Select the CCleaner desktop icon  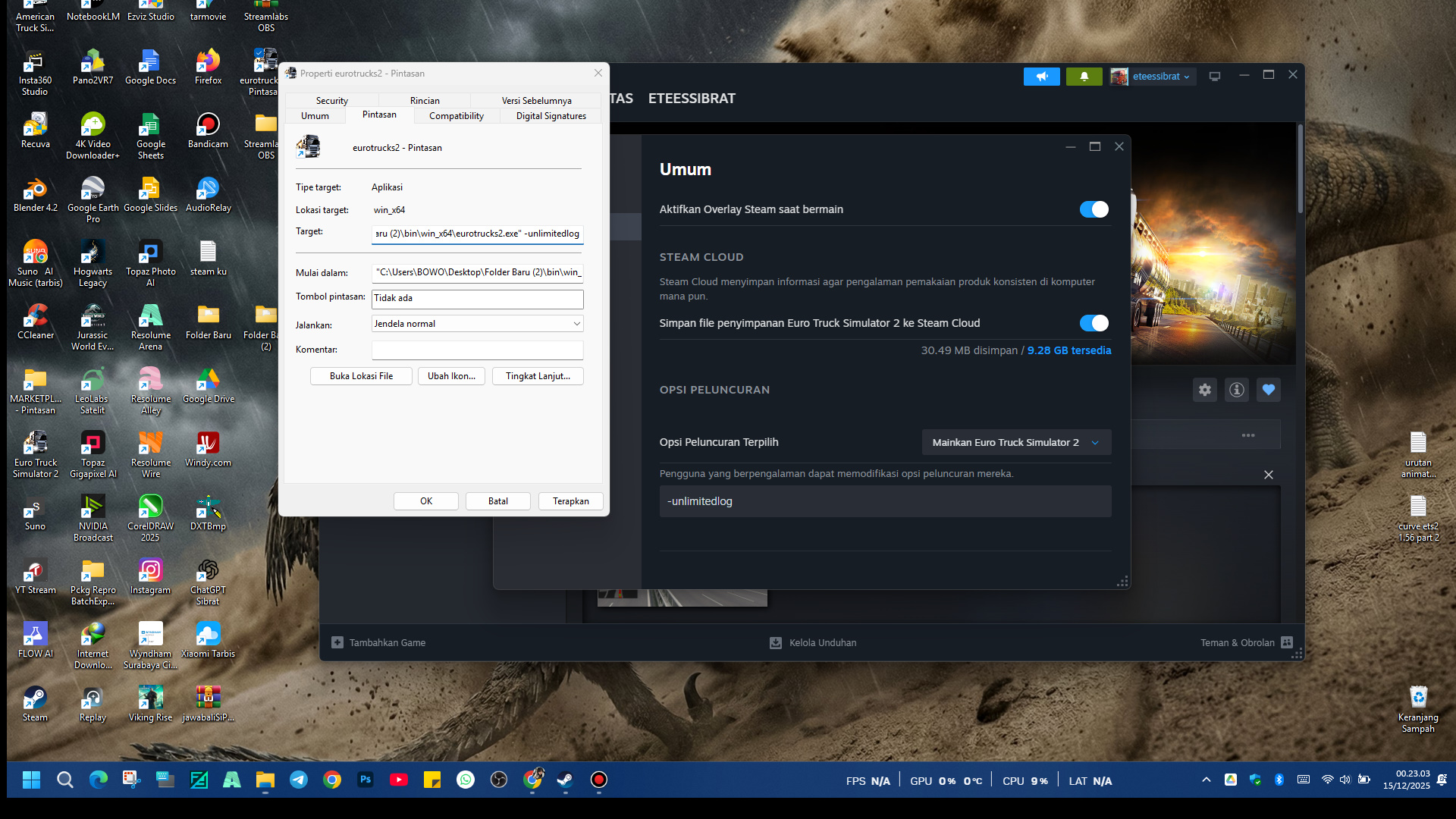(35, 322)
